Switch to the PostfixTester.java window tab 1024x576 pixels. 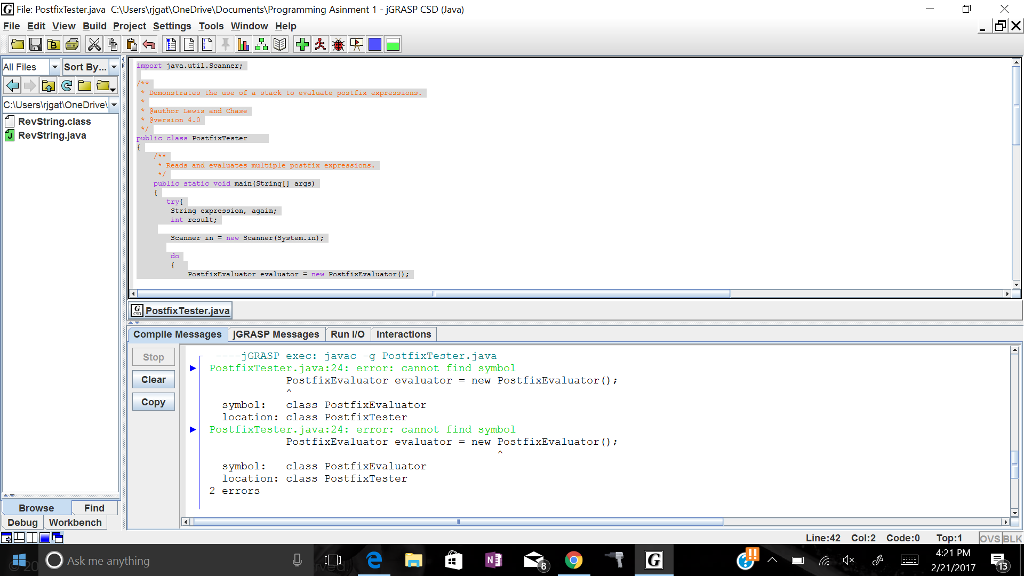coord(180,311)
